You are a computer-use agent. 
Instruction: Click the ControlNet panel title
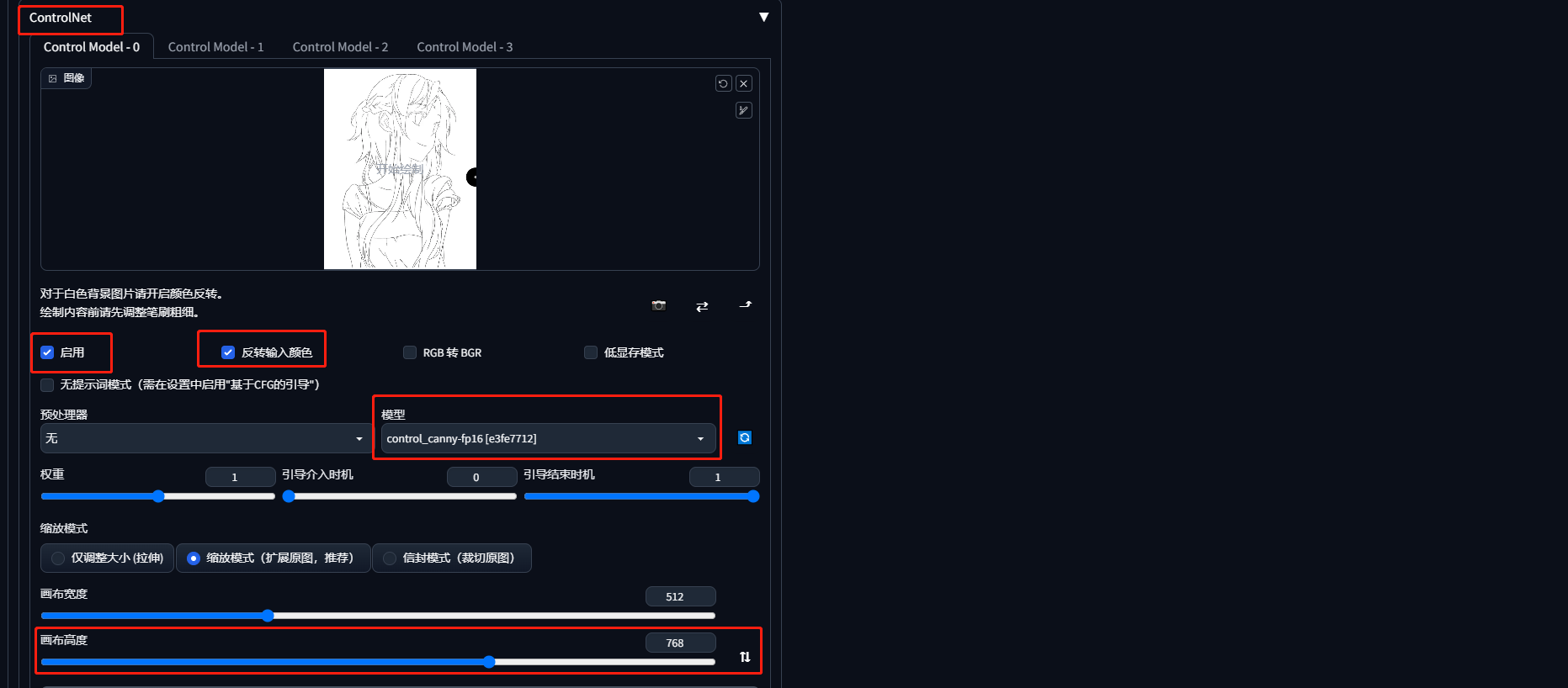61,18
